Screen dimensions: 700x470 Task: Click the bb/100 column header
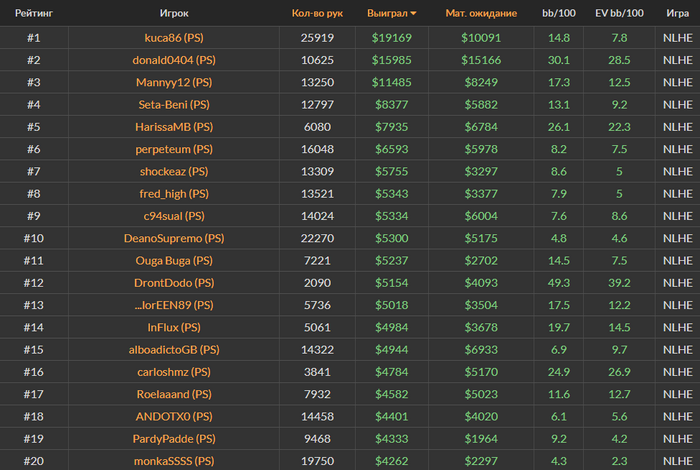coord(558,13)
